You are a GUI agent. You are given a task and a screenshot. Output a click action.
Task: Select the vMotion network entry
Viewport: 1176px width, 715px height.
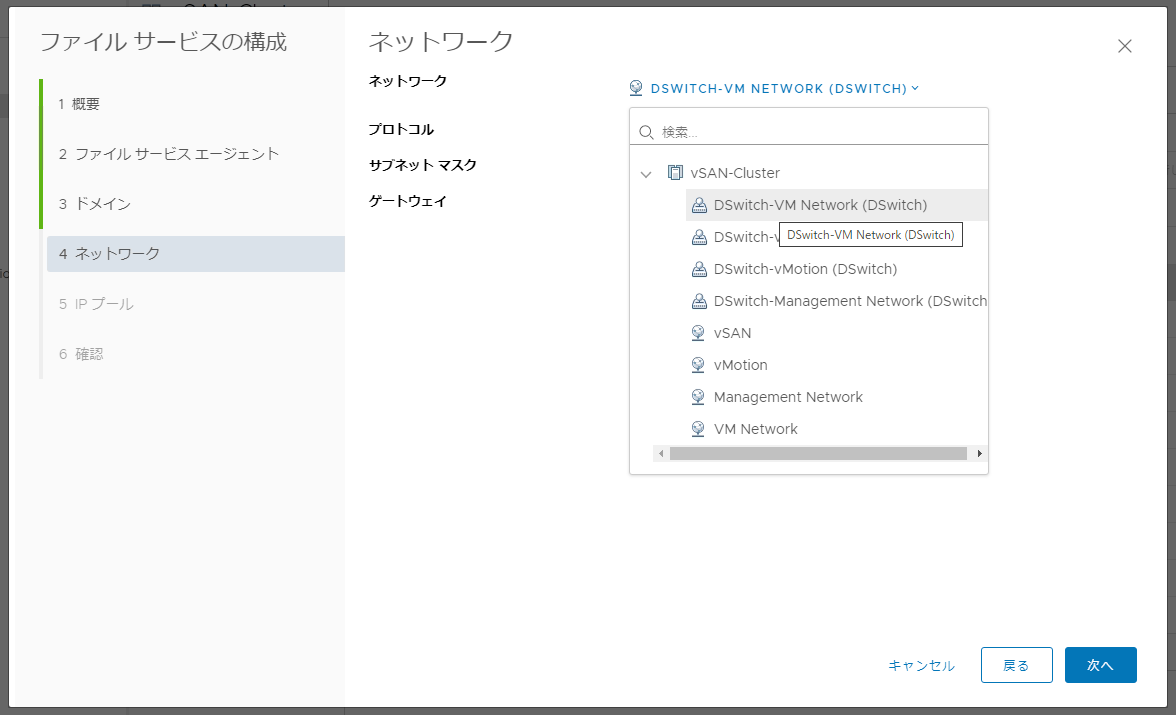click(x=740, y=365)
